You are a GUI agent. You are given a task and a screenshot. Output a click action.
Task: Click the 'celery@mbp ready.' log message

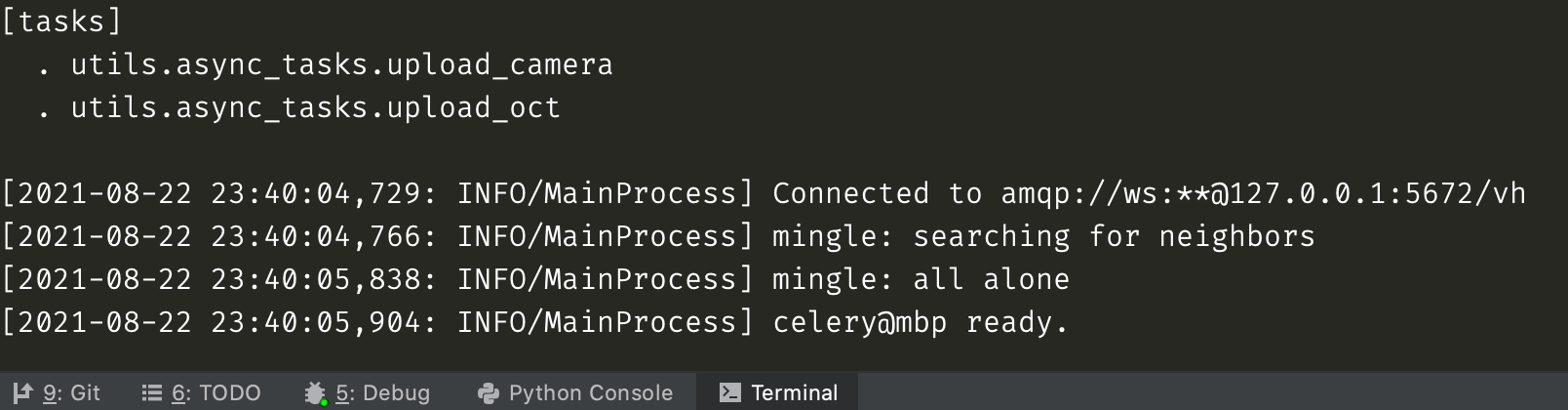coord(921,322)
